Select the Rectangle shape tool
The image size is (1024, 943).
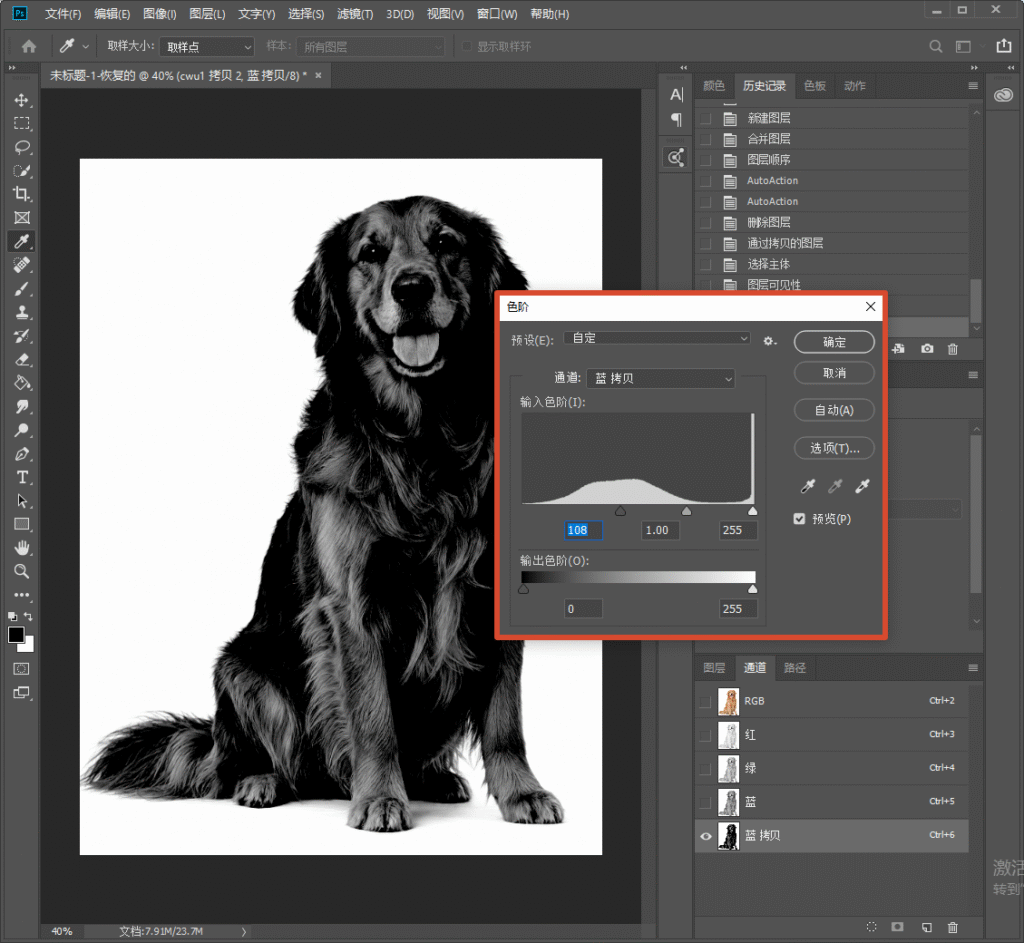coord(22,524)
